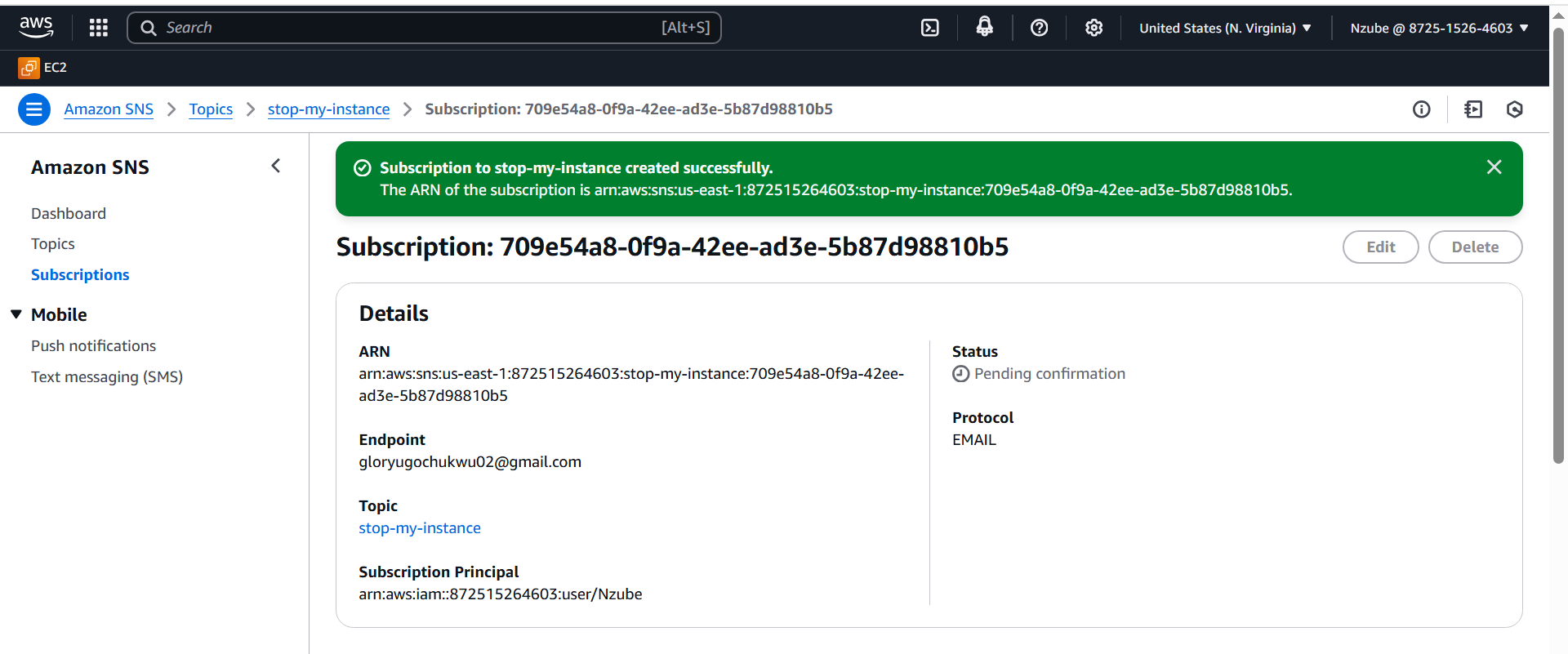
Task: Dismiss the green success banner
Action: (x=1494, y=167)
